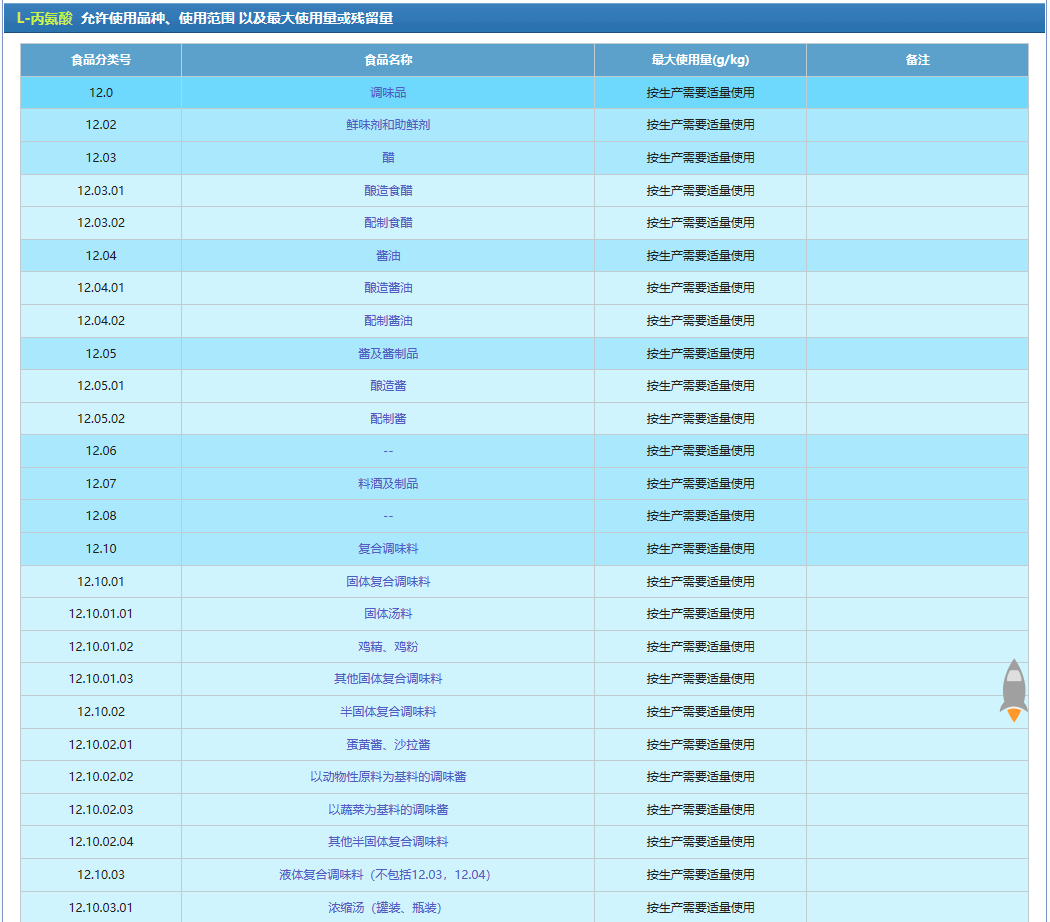Click the 备注 column header
This screenshot has width=1050, height=922.
[917, 60]
